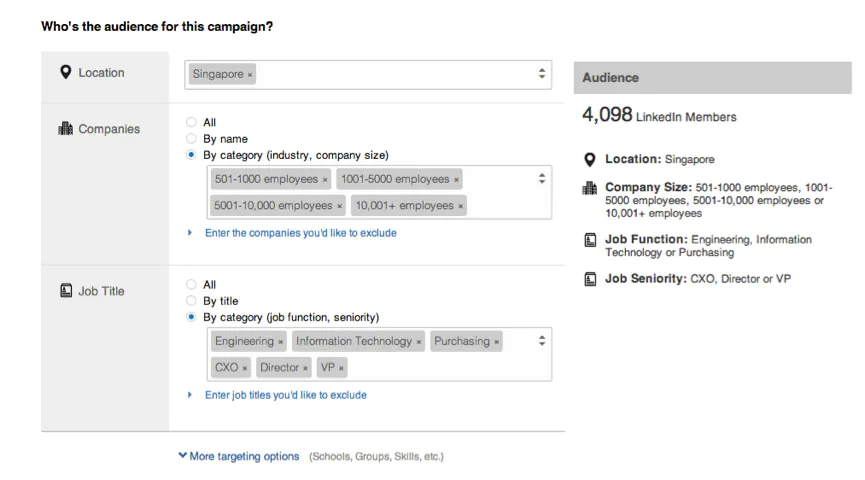
Task: Open 'Enter job titles you'd like to exclude'
Action: [x=286, y=395]
